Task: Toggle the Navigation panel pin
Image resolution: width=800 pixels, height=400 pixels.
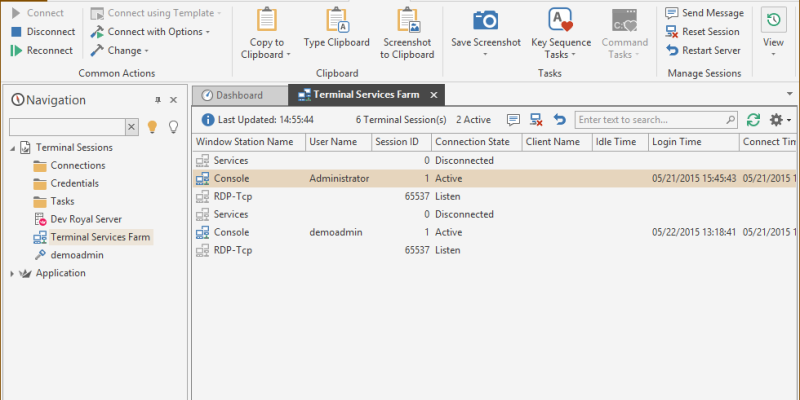Action: pos(157,100)
